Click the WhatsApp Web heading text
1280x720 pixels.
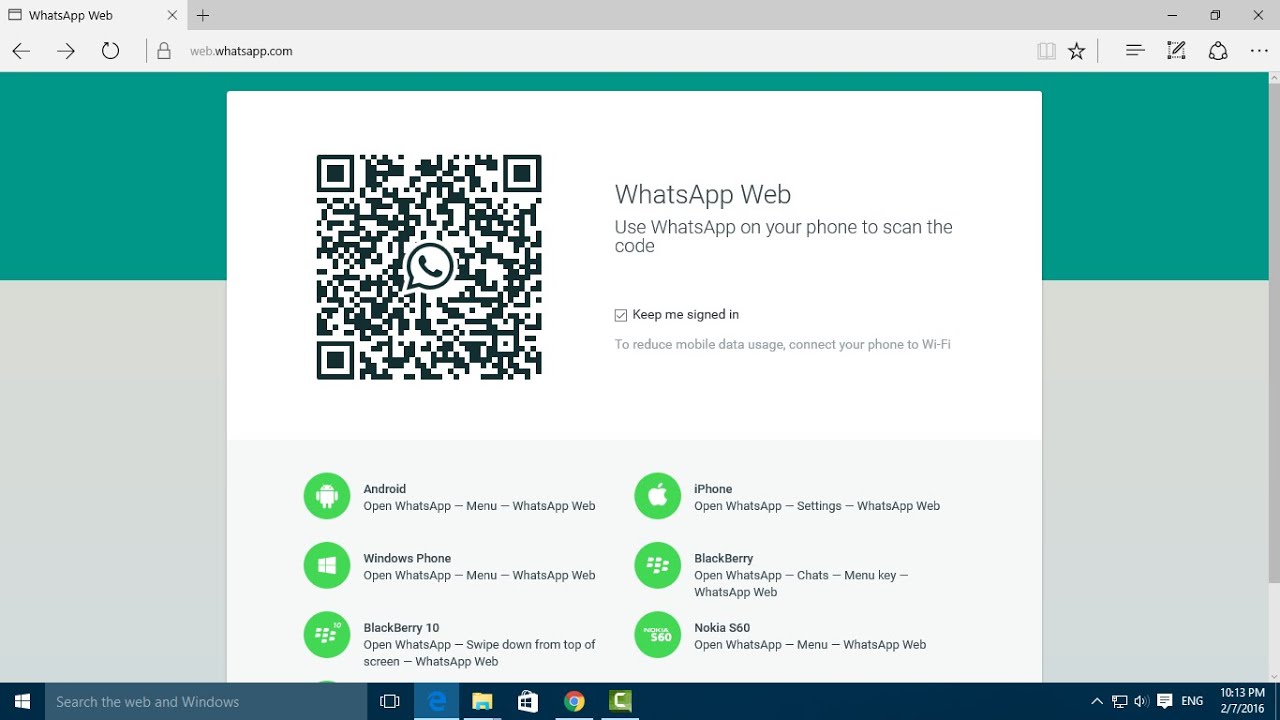pyautogui.click(x=702, y=194)
